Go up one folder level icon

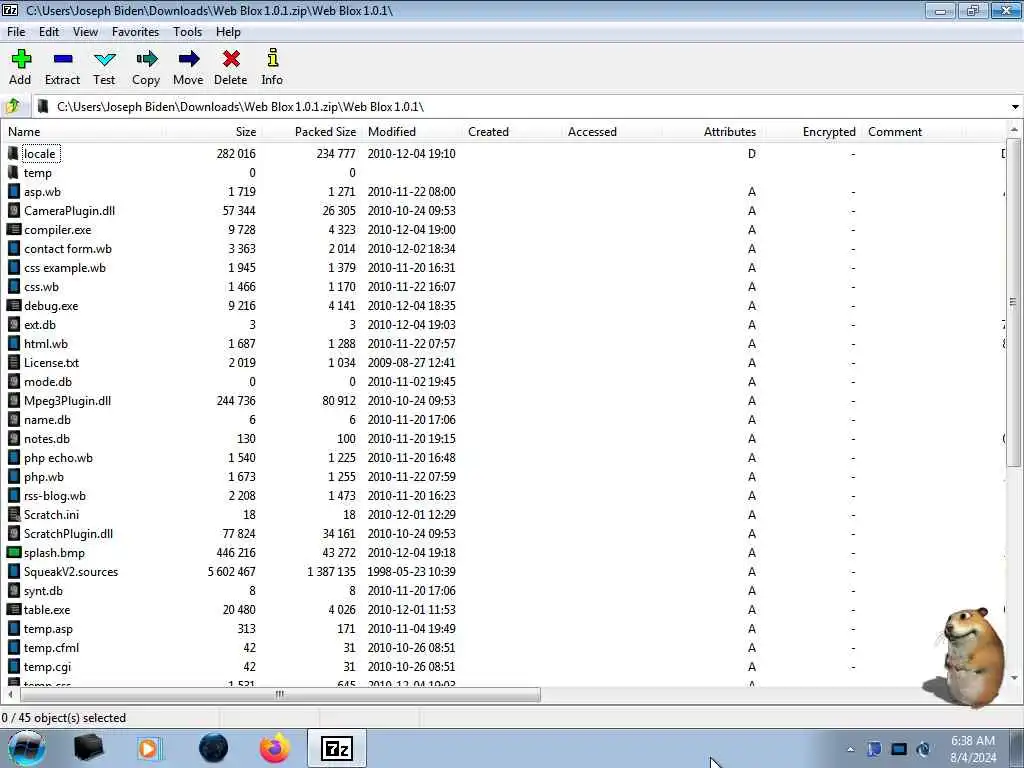pyautogui.click(x=12, y=106)
